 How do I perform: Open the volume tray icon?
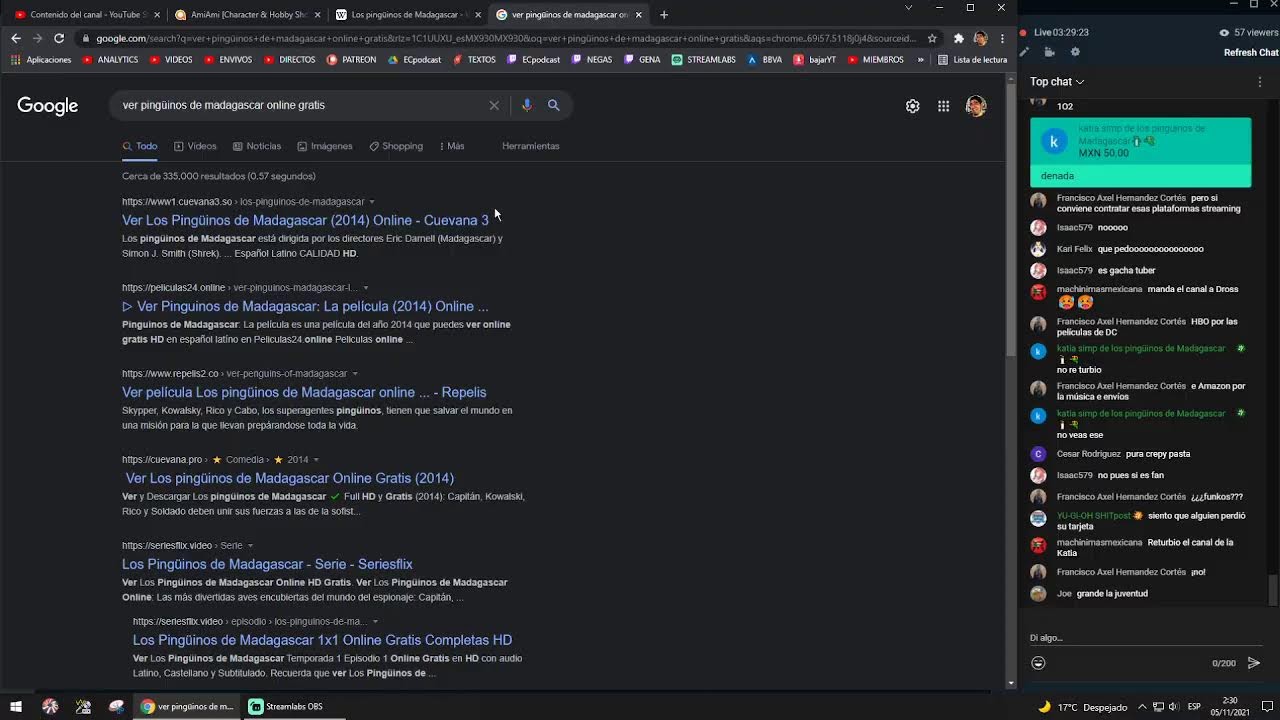[x=1172, y=706]
